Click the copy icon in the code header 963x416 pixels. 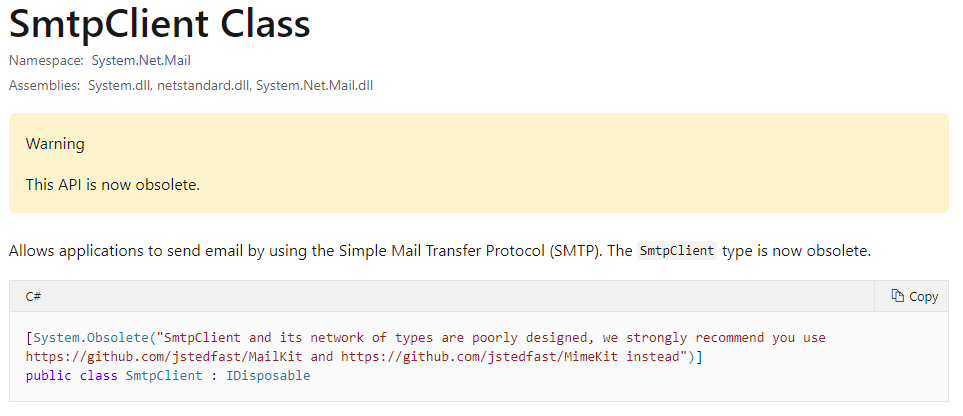click(897, 296)
